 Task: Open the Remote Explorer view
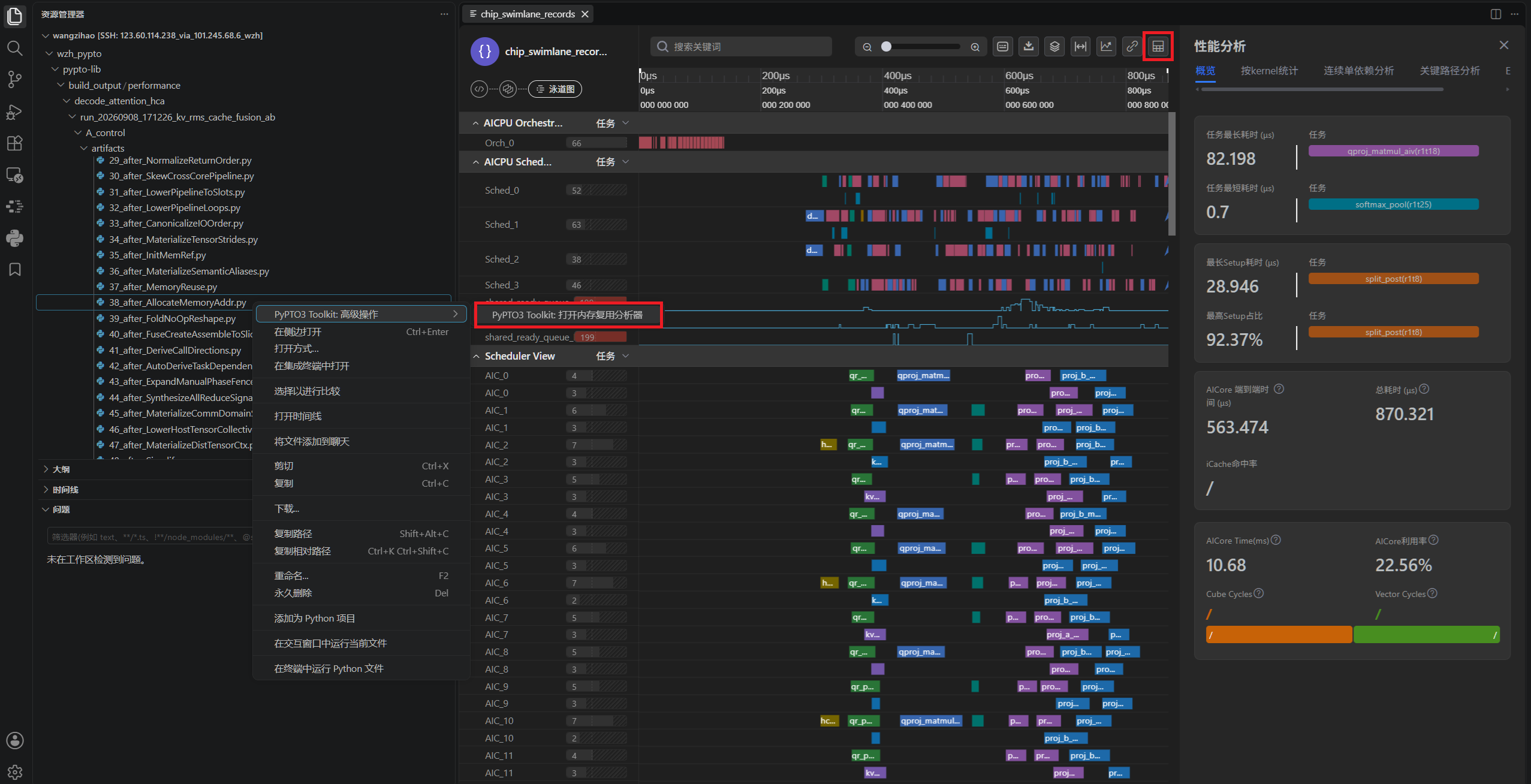pyautogui.click(x=14, y=175)
